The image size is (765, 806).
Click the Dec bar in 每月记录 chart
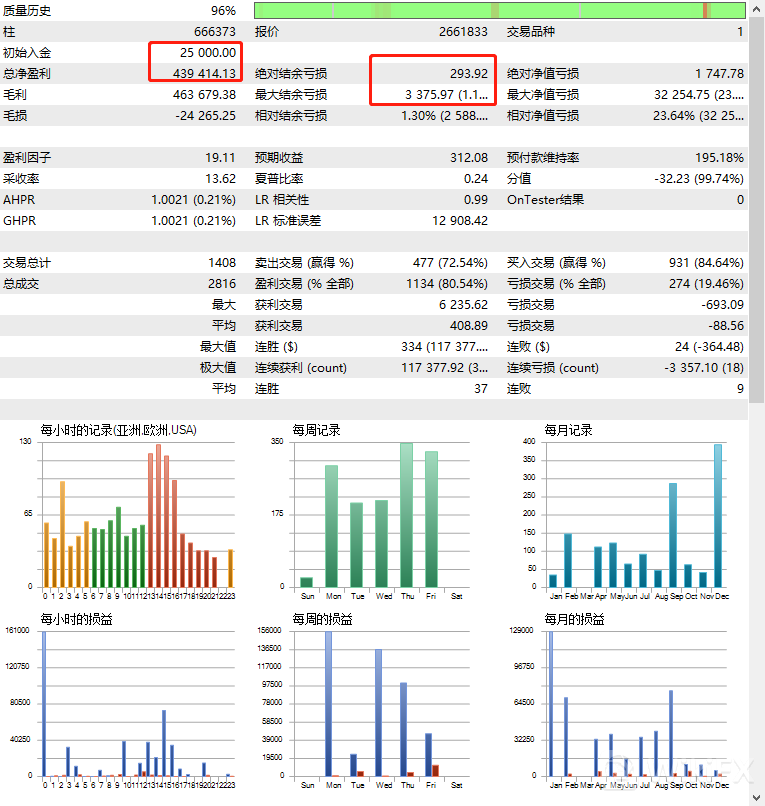coord(717,515)
